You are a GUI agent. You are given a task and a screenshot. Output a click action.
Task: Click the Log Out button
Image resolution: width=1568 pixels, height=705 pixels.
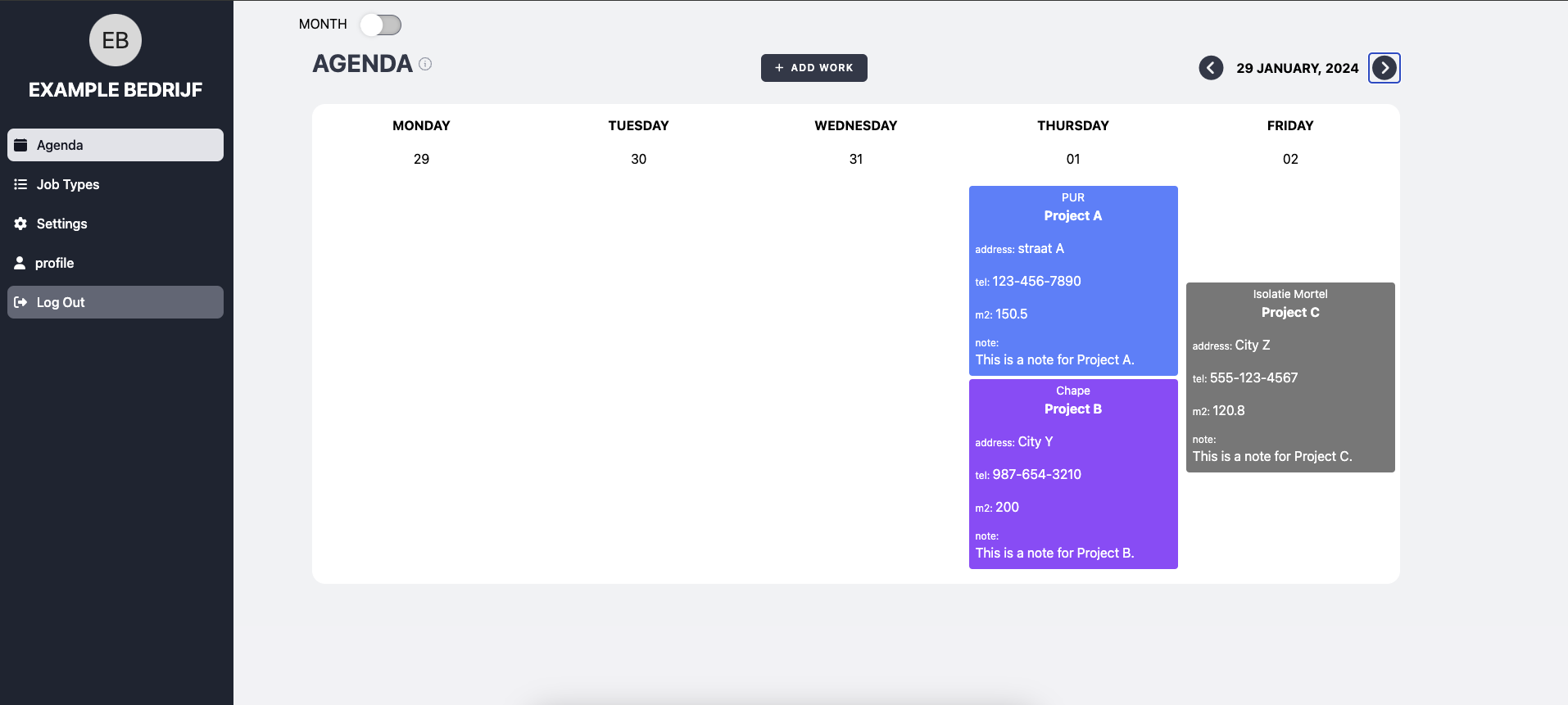click(x=116, y=302)
